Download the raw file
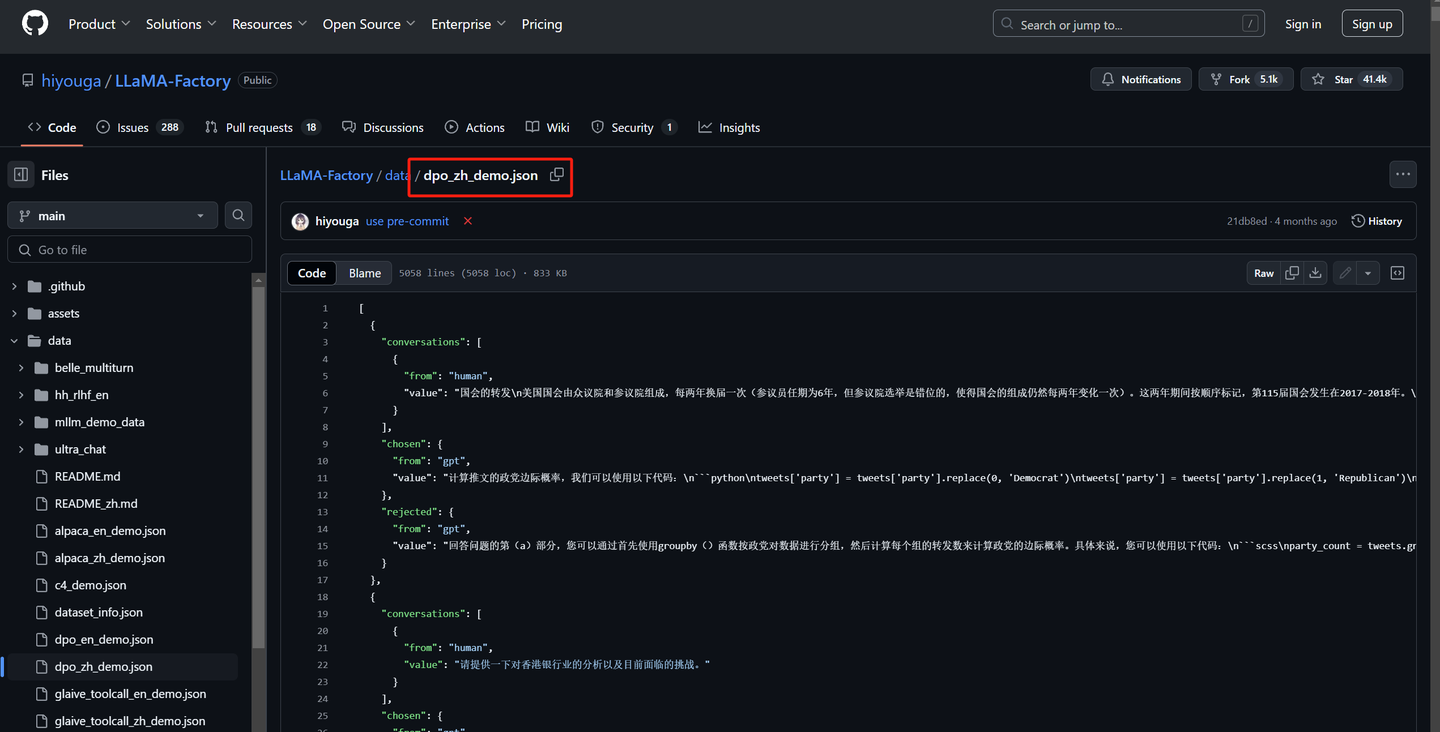 [x=1316, y=273]
